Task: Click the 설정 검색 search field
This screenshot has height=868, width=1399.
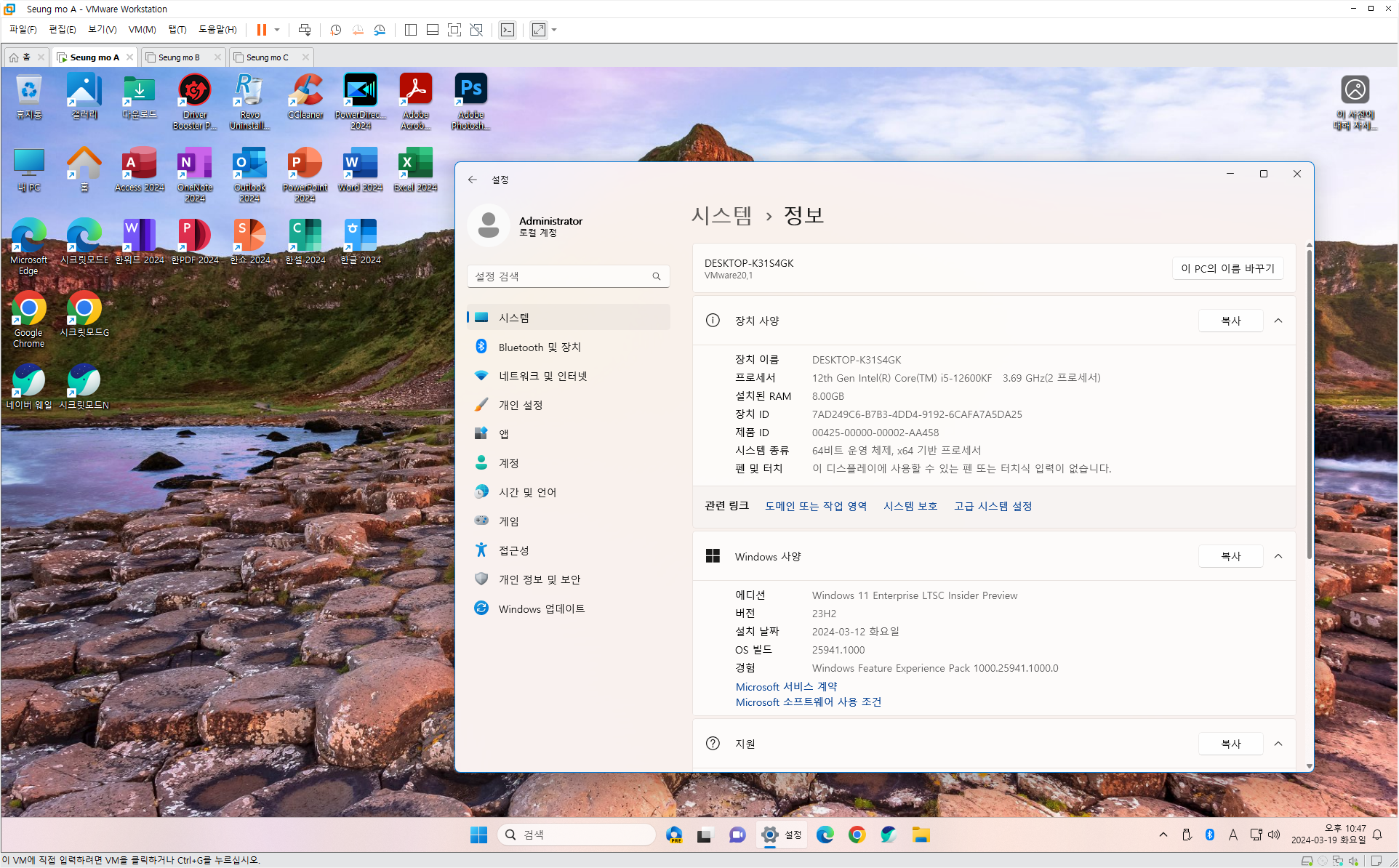Action: click(x=560, y=276)
